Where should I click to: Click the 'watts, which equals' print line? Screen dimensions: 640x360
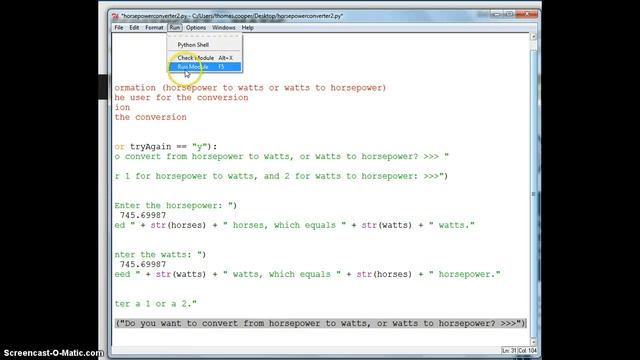click(307, 275)
